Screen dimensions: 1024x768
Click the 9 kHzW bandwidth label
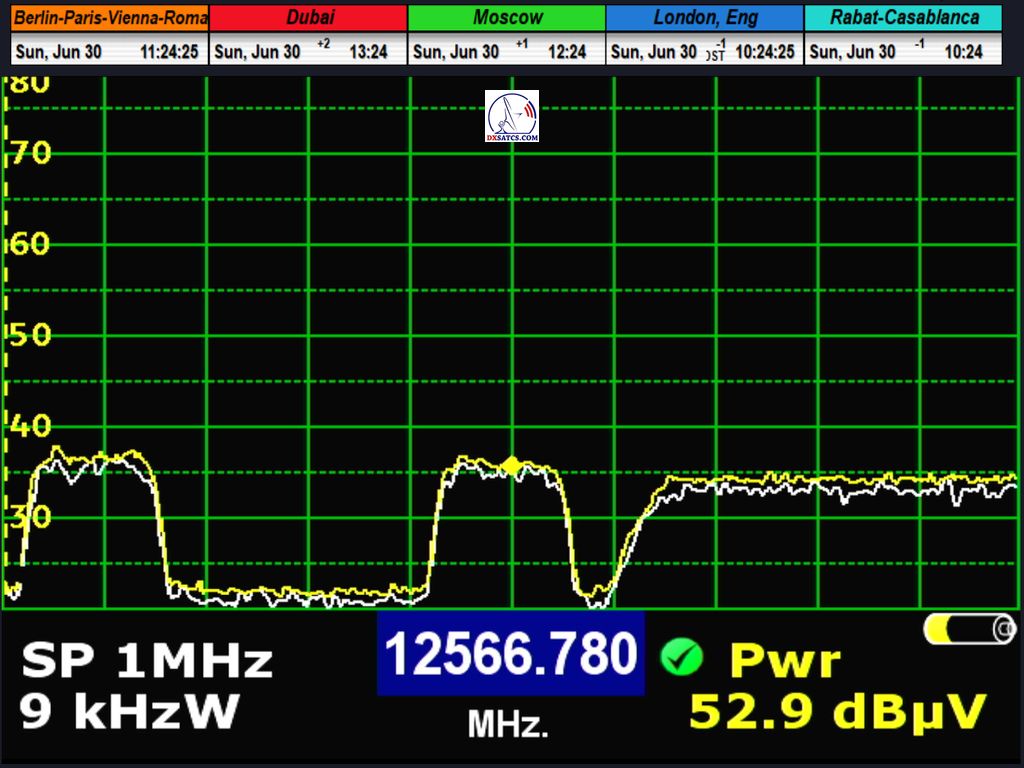[129, 712]
